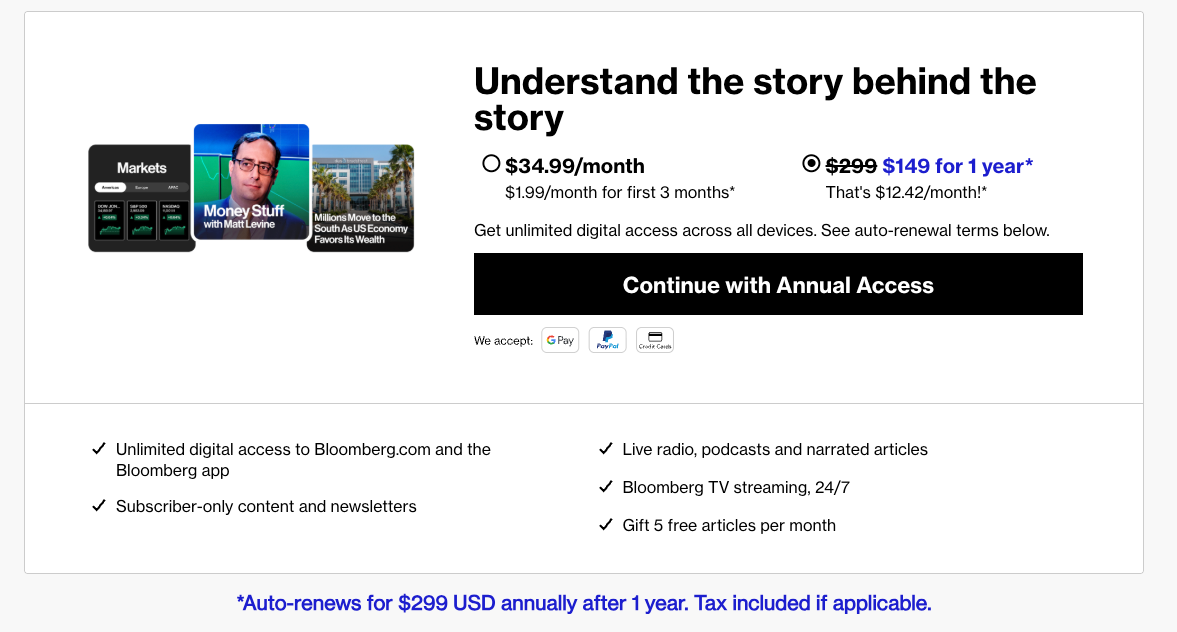Open Millions Move to the South article image
The width and height of the screenshot is (1177, 632).
click(360, 197)
